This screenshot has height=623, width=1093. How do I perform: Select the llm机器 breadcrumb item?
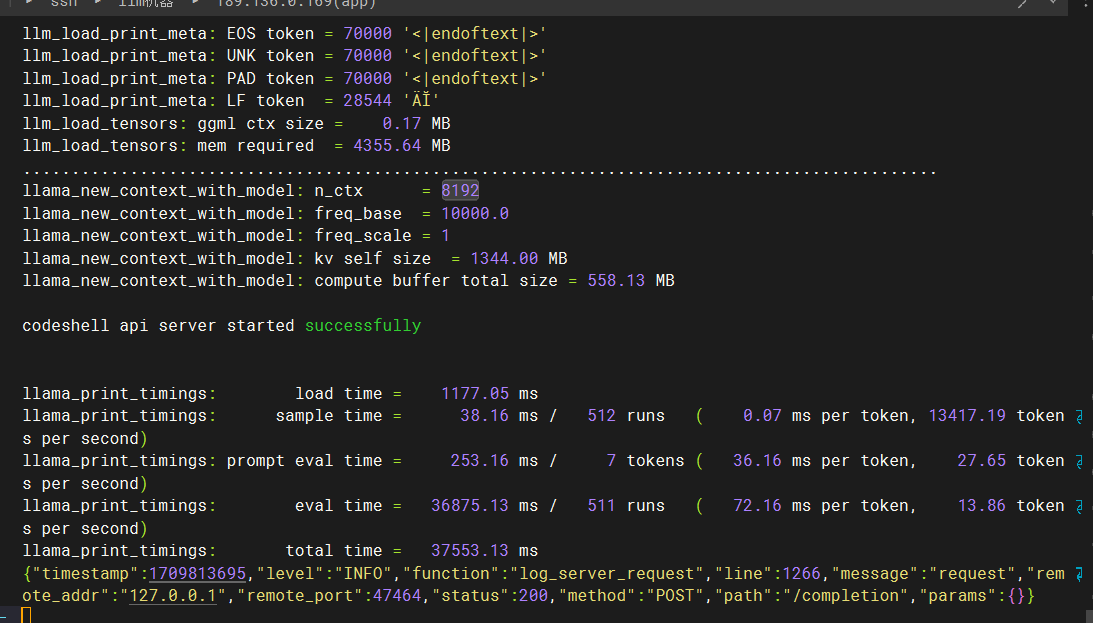pos(146,3)
